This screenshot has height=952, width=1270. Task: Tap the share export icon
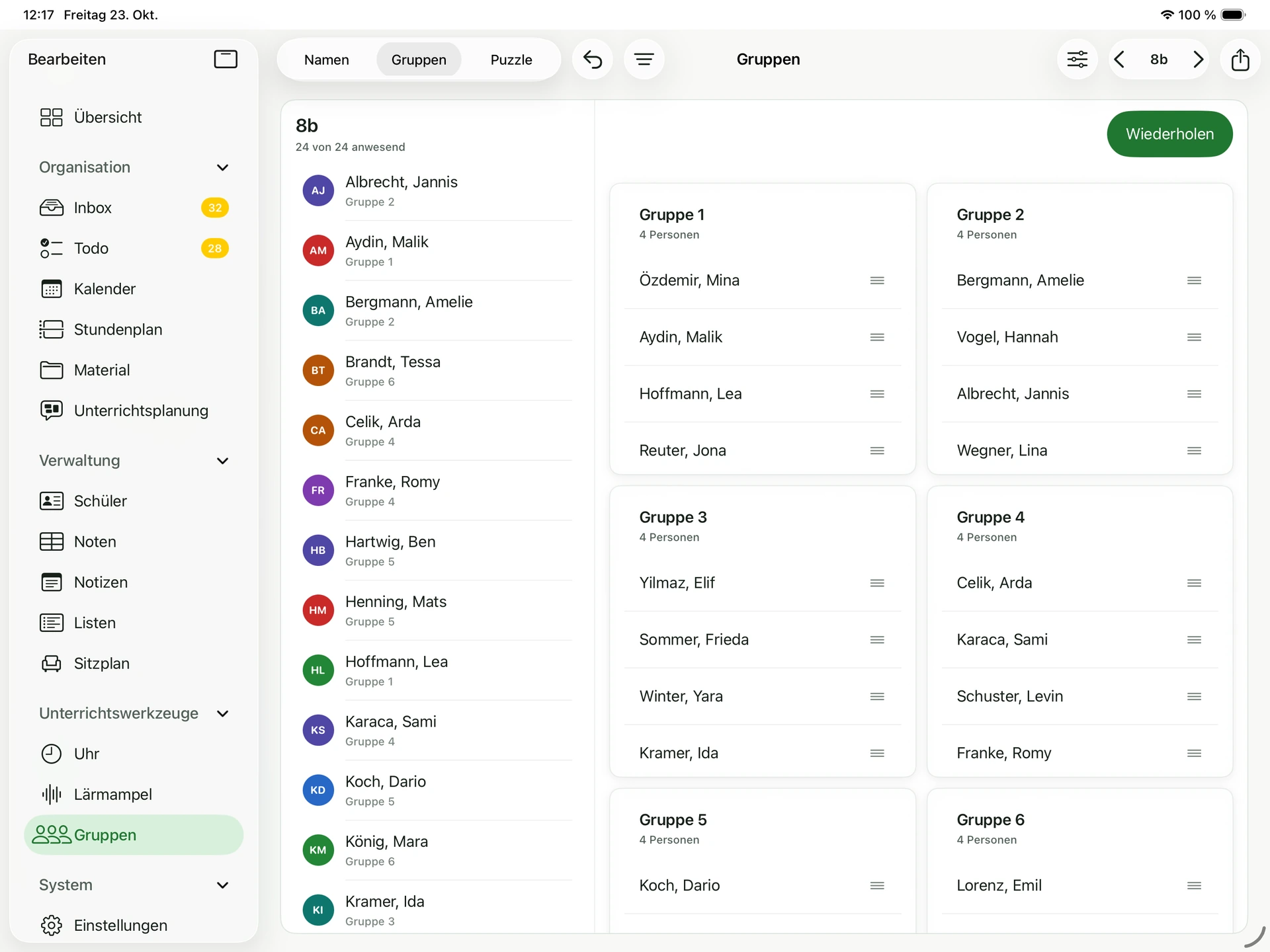click(1240, 59)
